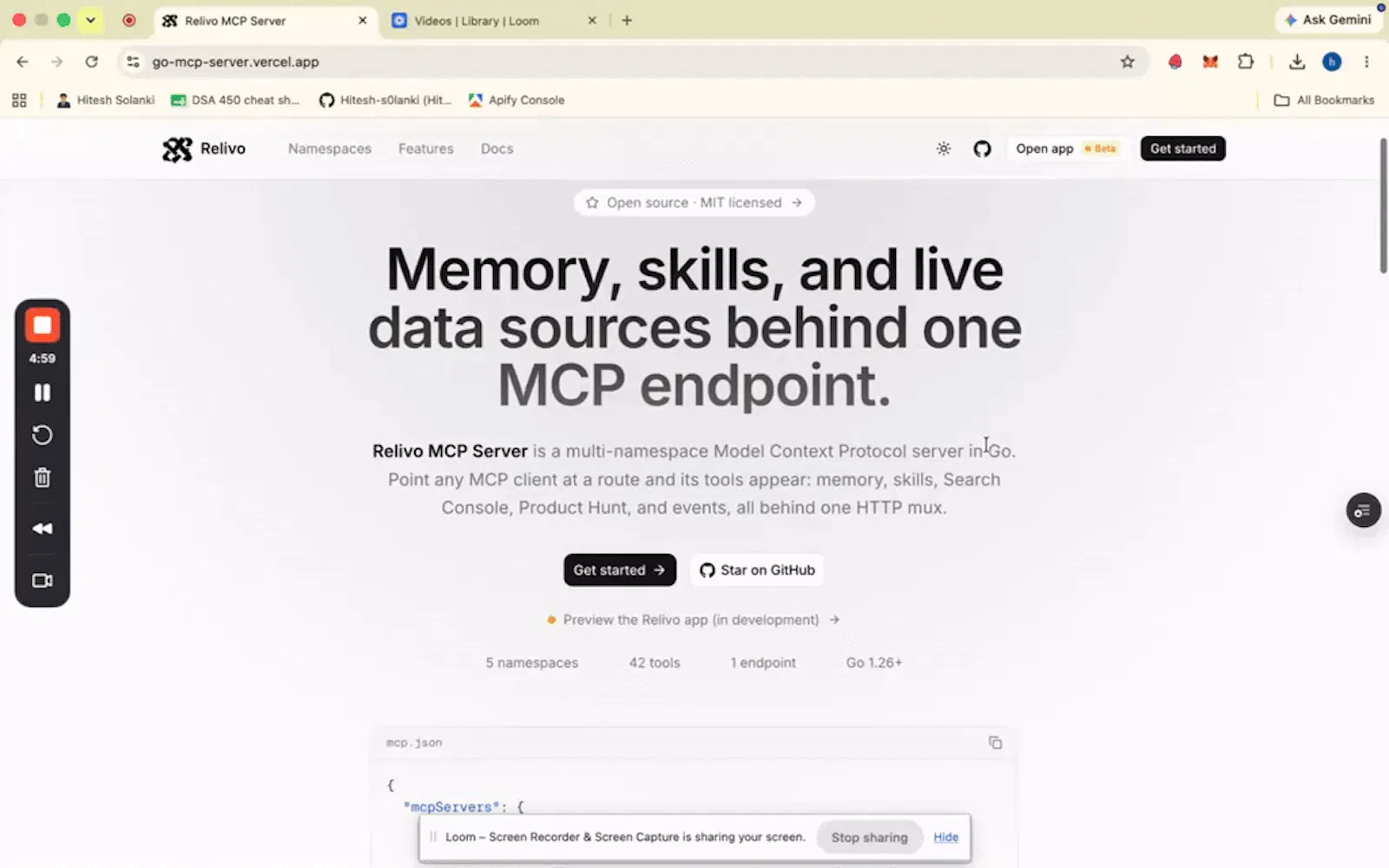The height and width of the screenshot is (868, 1389).
Task: Open DSA 450 cheat sheet bookmark
Action: pos(234,100)
